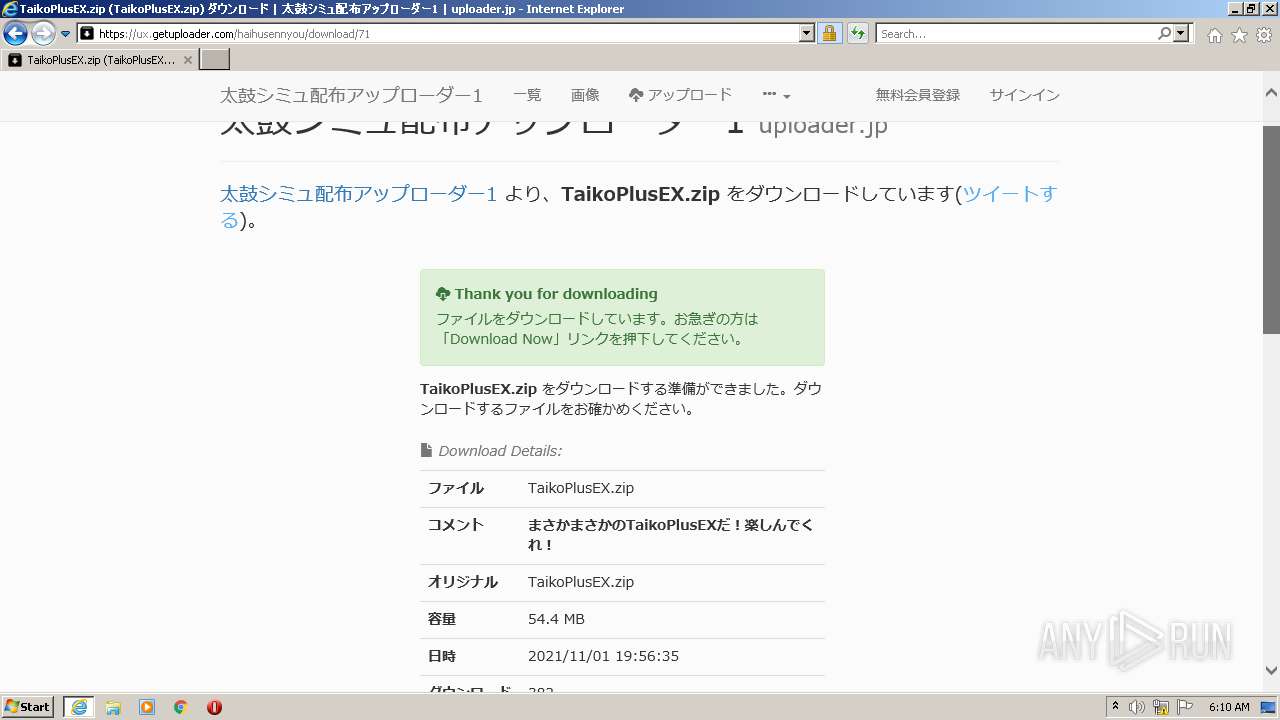The image size is (1280, 720).
Task: Click the date 2021/11/01 19:56:35
Action: [603, 656]
